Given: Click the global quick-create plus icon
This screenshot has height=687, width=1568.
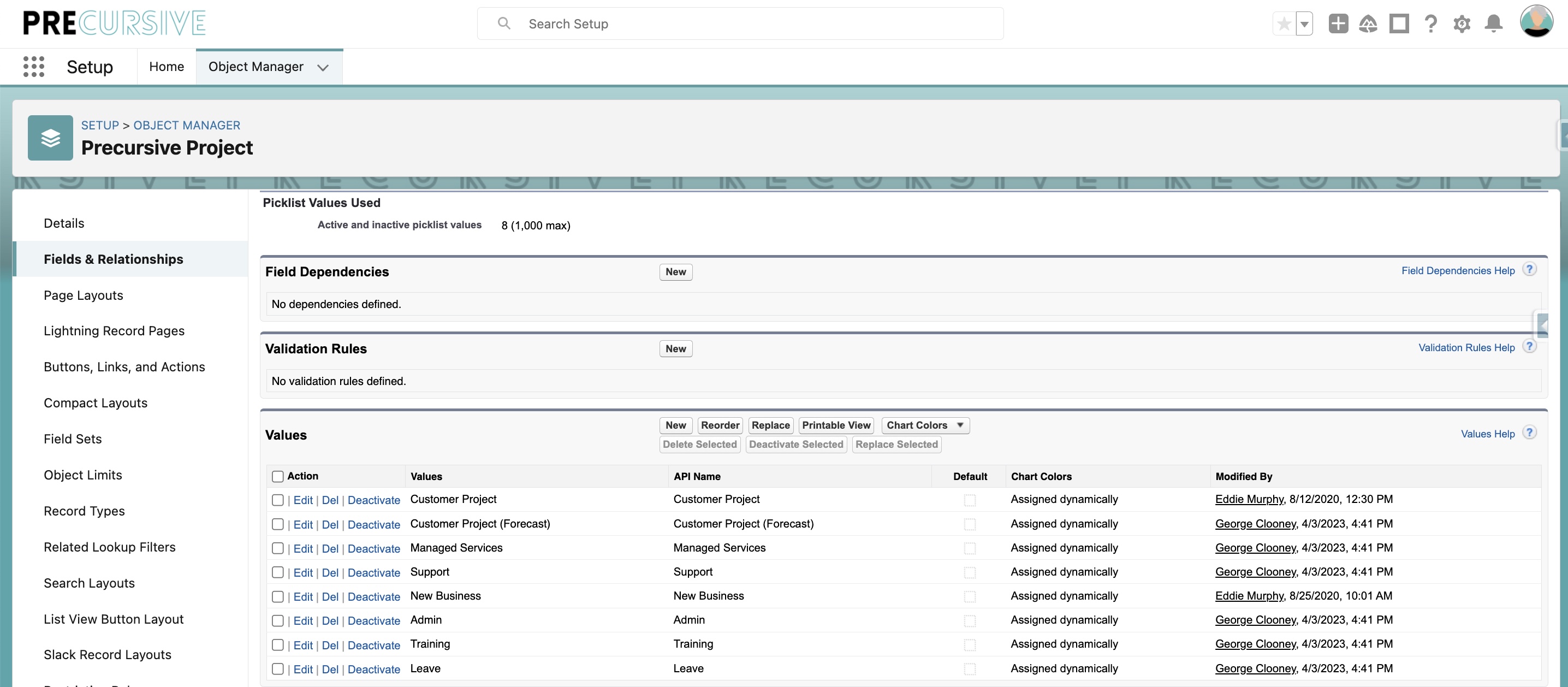Looking at the screenshot, I should coord(1338,23).
